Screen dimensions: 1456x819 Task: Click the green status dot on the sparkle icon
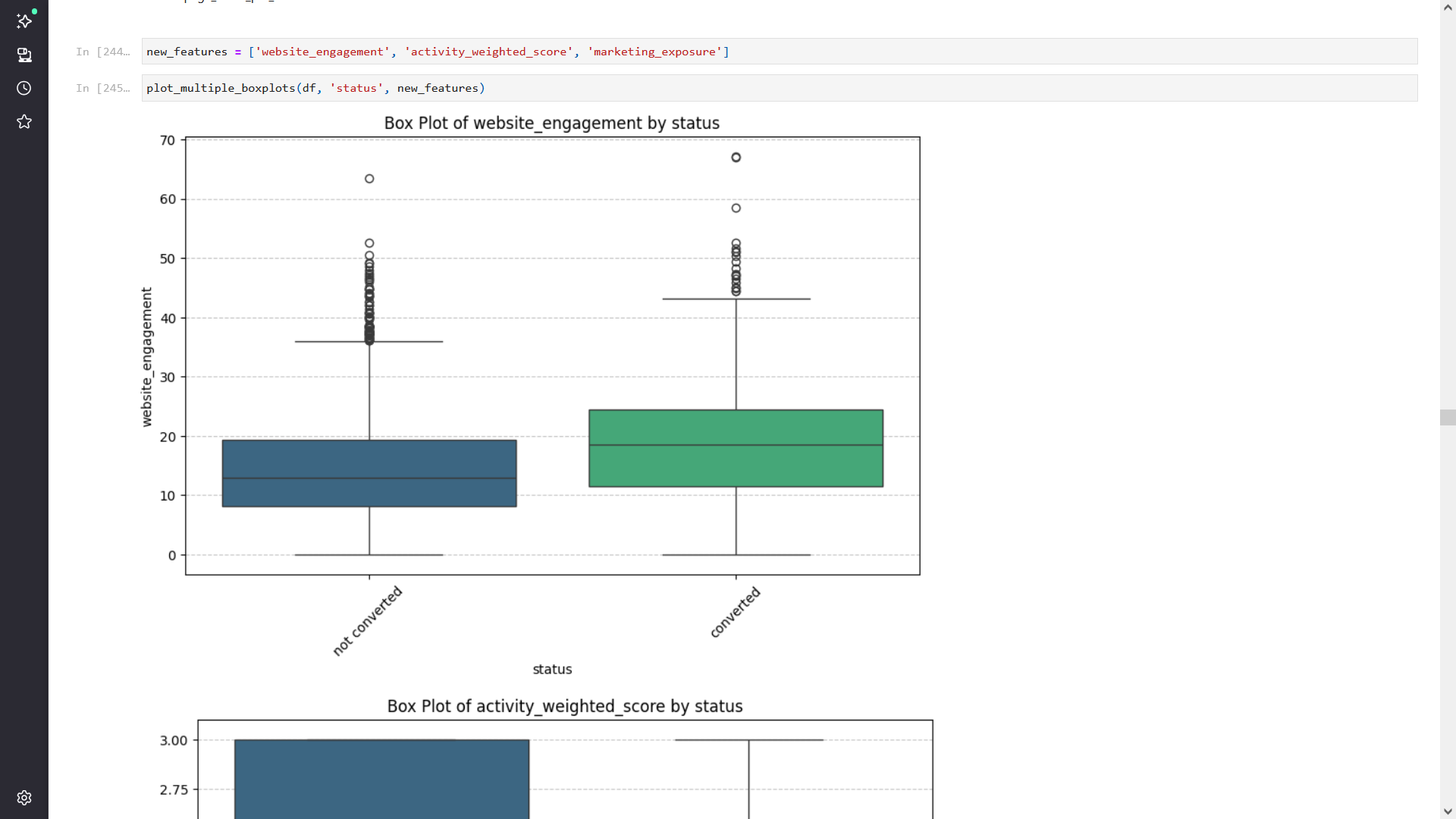click(x=33, y=11)
